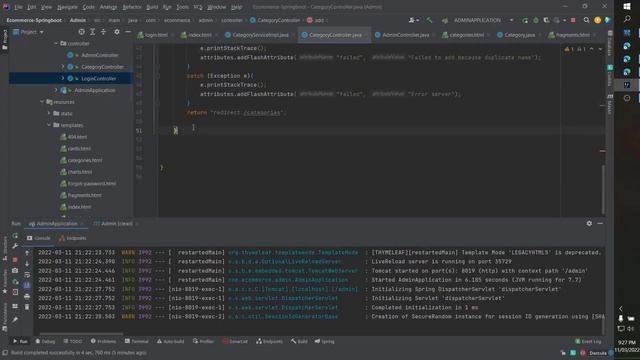The width and height of the screenshot is (640, 360).
Task: Open Run panel settings gear
Action: click(589, 223)
